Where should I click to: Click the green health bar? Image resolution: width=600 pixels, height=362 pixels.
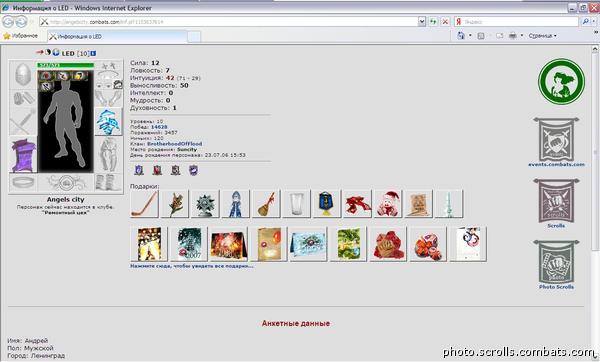[x=65, y=65]
